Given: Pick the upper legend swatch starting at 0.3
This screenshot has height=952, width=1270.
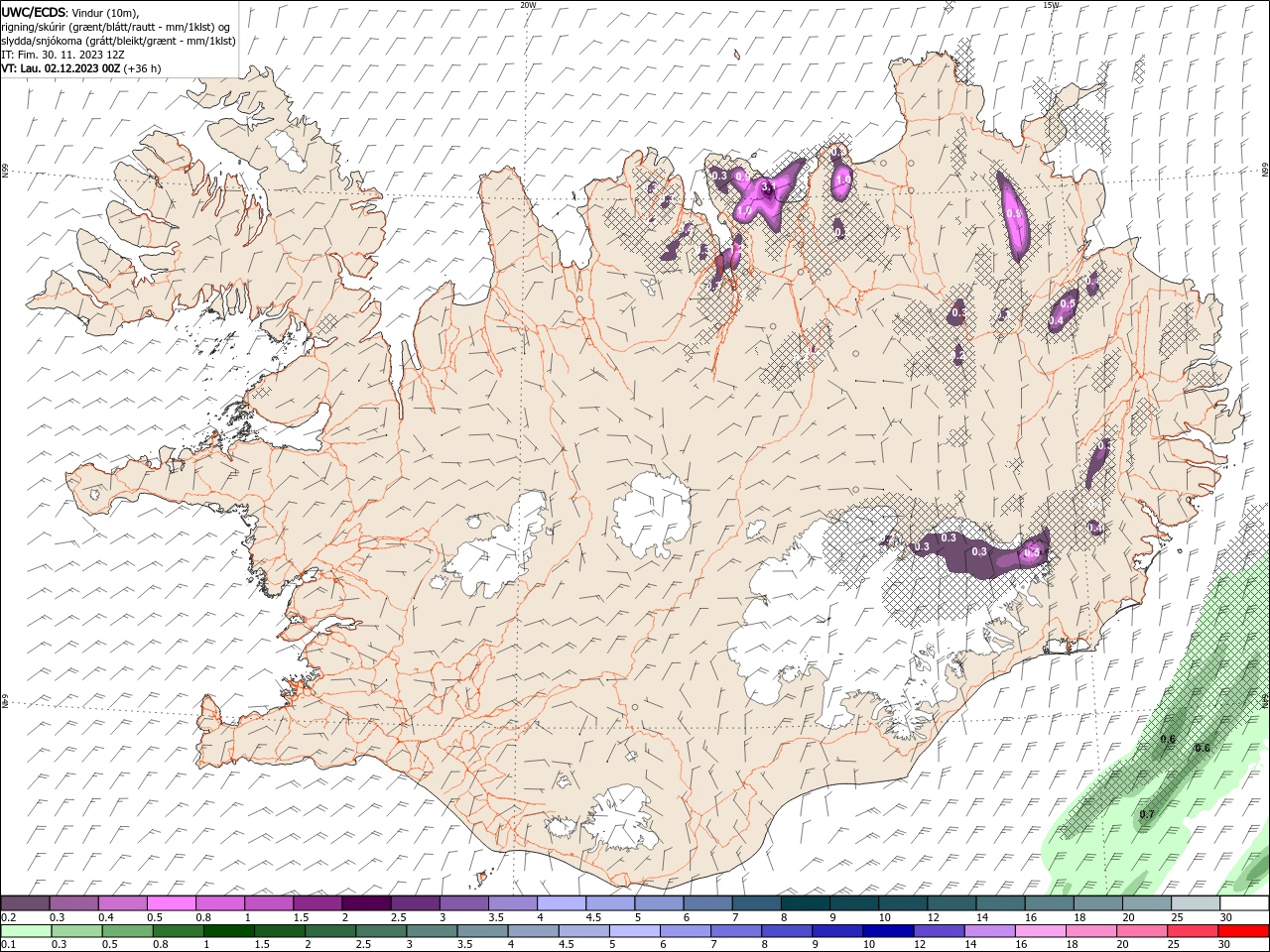Looking at the screenshot, I should pyautogui.click(x=73, y=903).
